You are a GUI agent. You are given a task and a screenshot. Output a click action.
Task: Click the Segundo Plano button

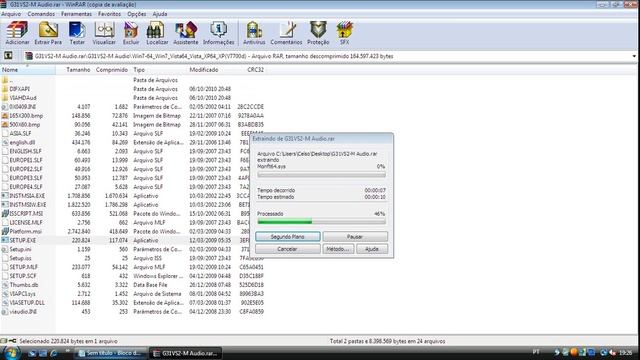pyautogui.click(x=288, y=237)
